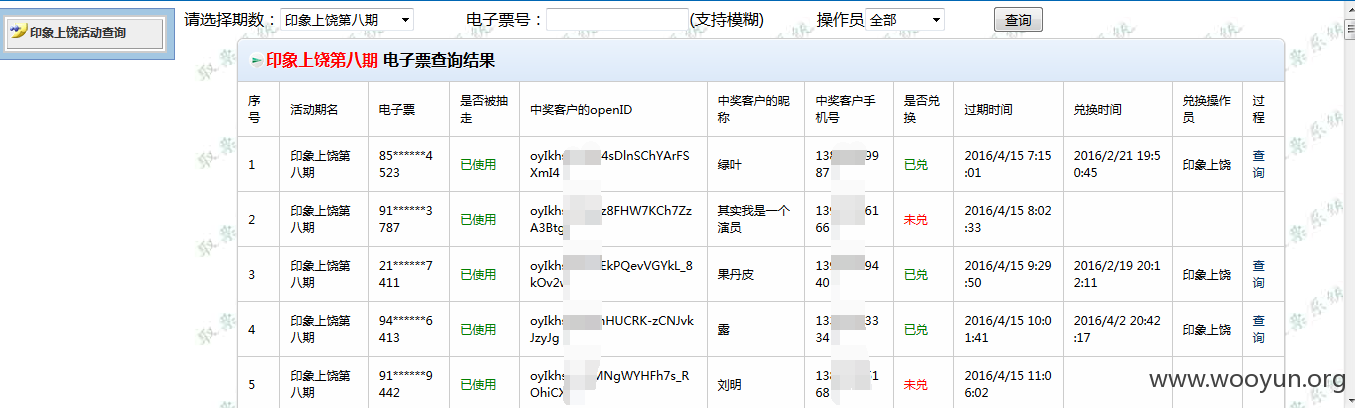Click 已使用 status in row 4

(x=478, y=329)
